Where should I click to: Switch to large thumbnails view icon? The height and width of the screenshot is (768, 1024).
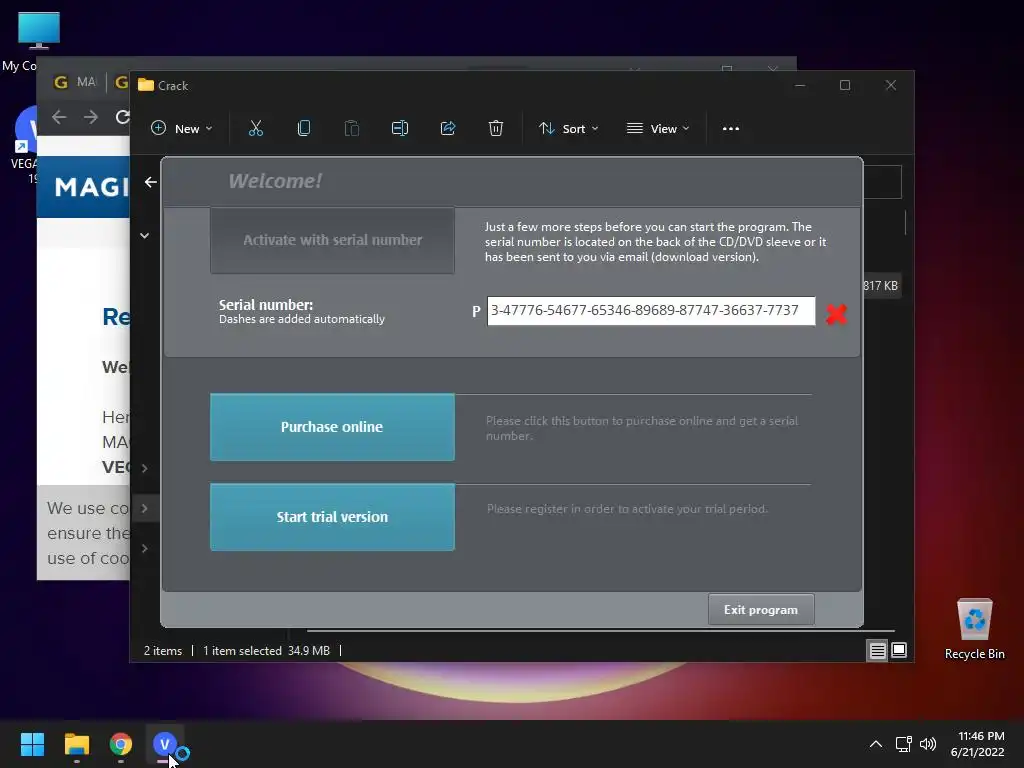point(899,650)
